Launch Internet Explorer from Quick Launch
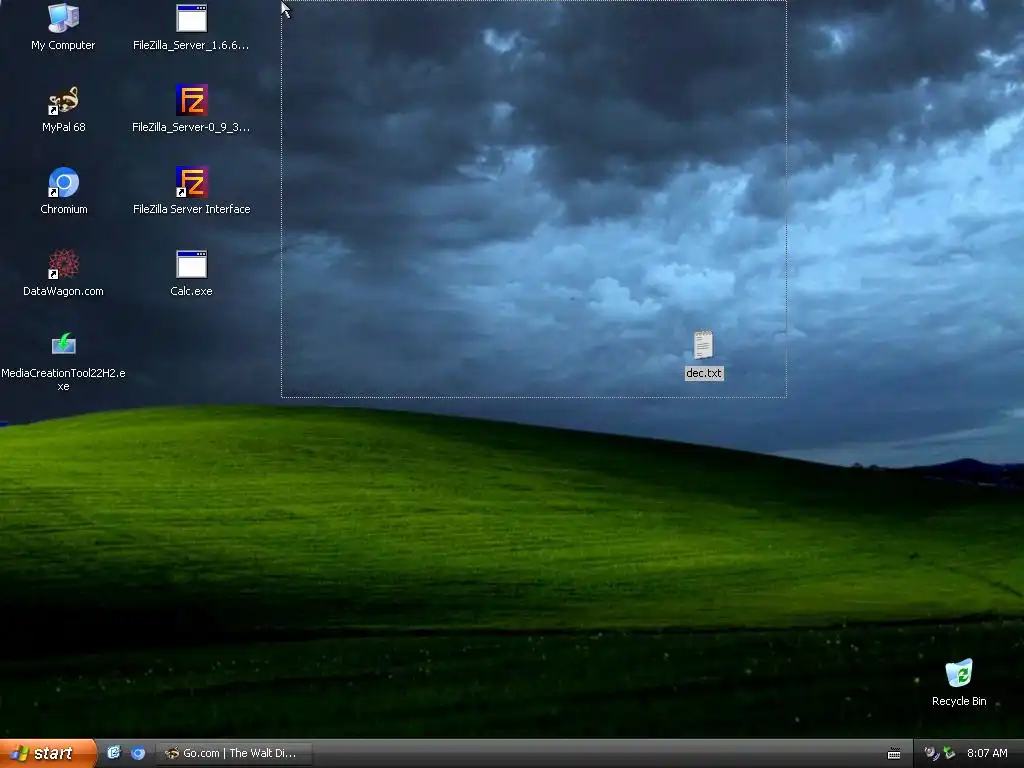The image size is (1024, 768). click(x=114, y=753)
